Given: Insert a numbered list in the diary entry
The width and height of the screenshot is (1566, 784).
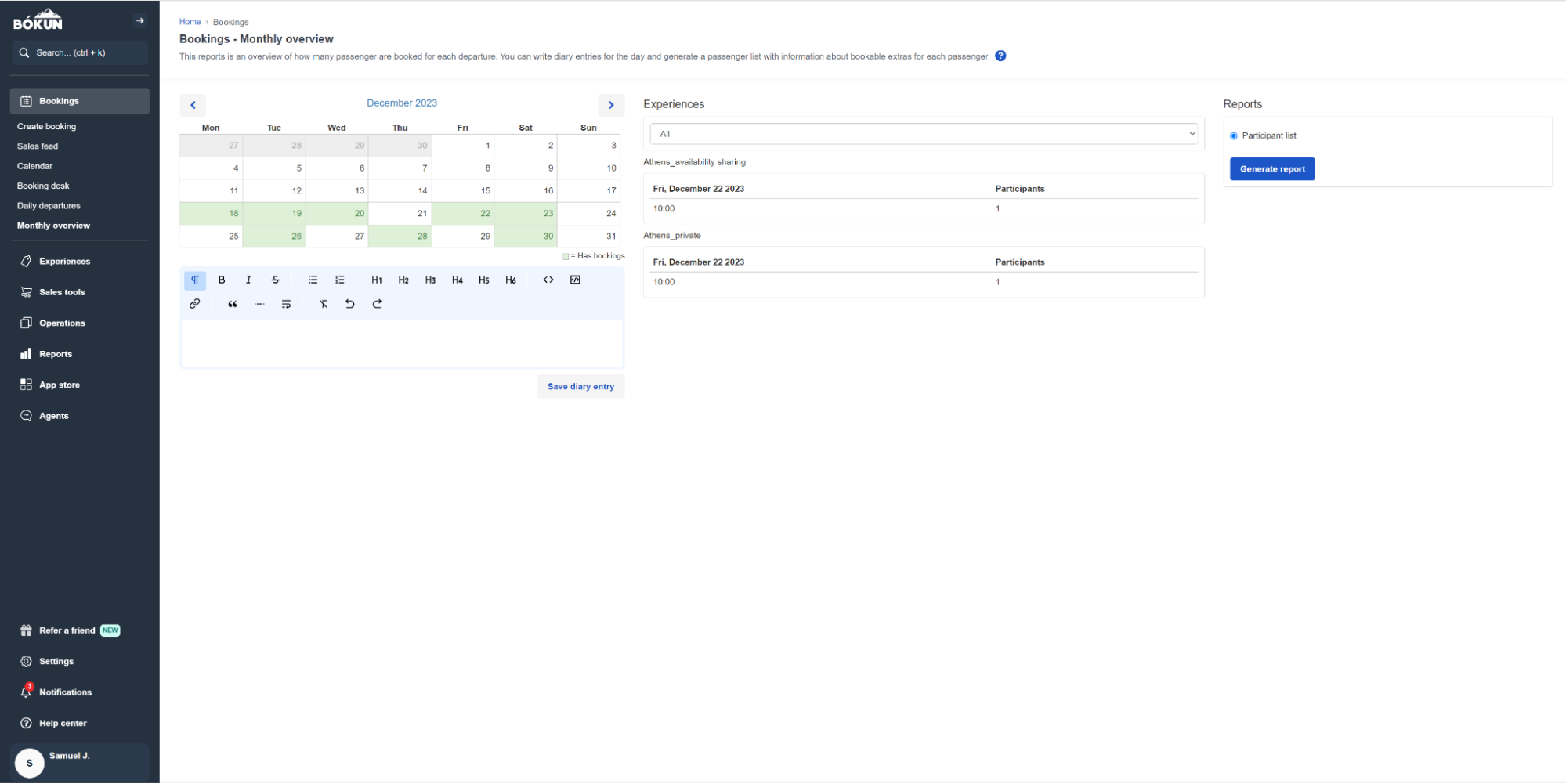Looking at the screenshot, I should tap(339, 280).
